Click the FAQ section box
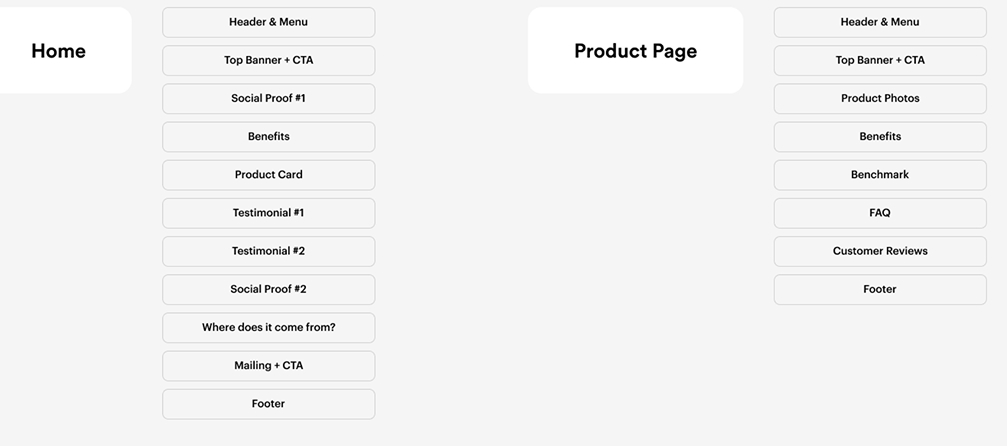This screenshot has width=1007, height=446. click(880, 213)
